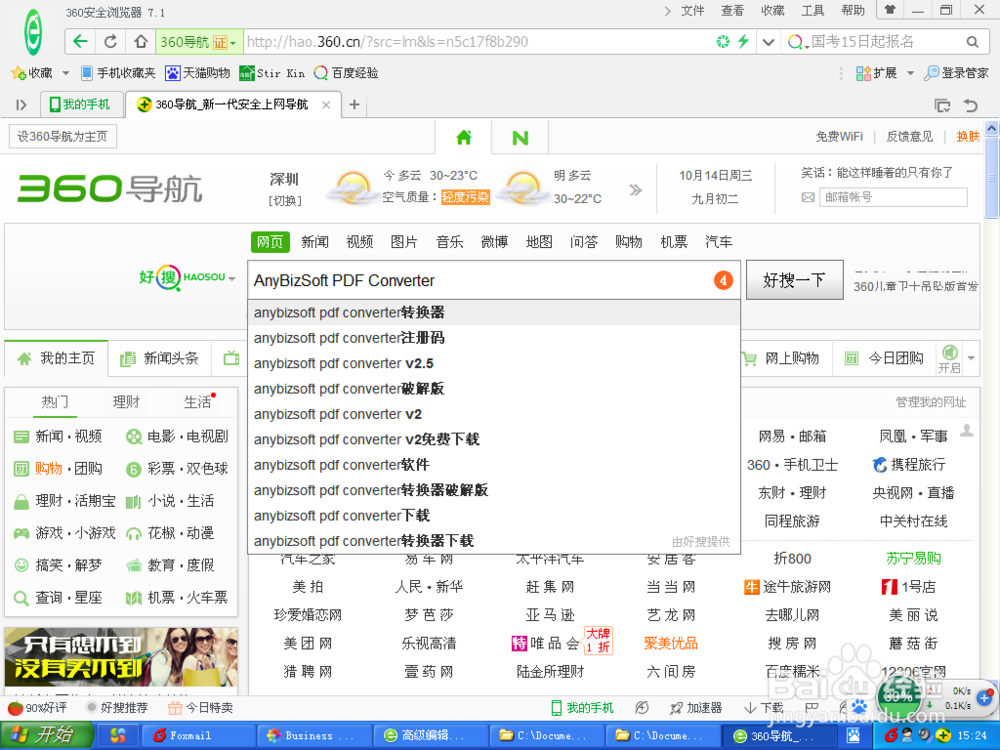Click 今日特卖 in the status bar

coord(200,707)
